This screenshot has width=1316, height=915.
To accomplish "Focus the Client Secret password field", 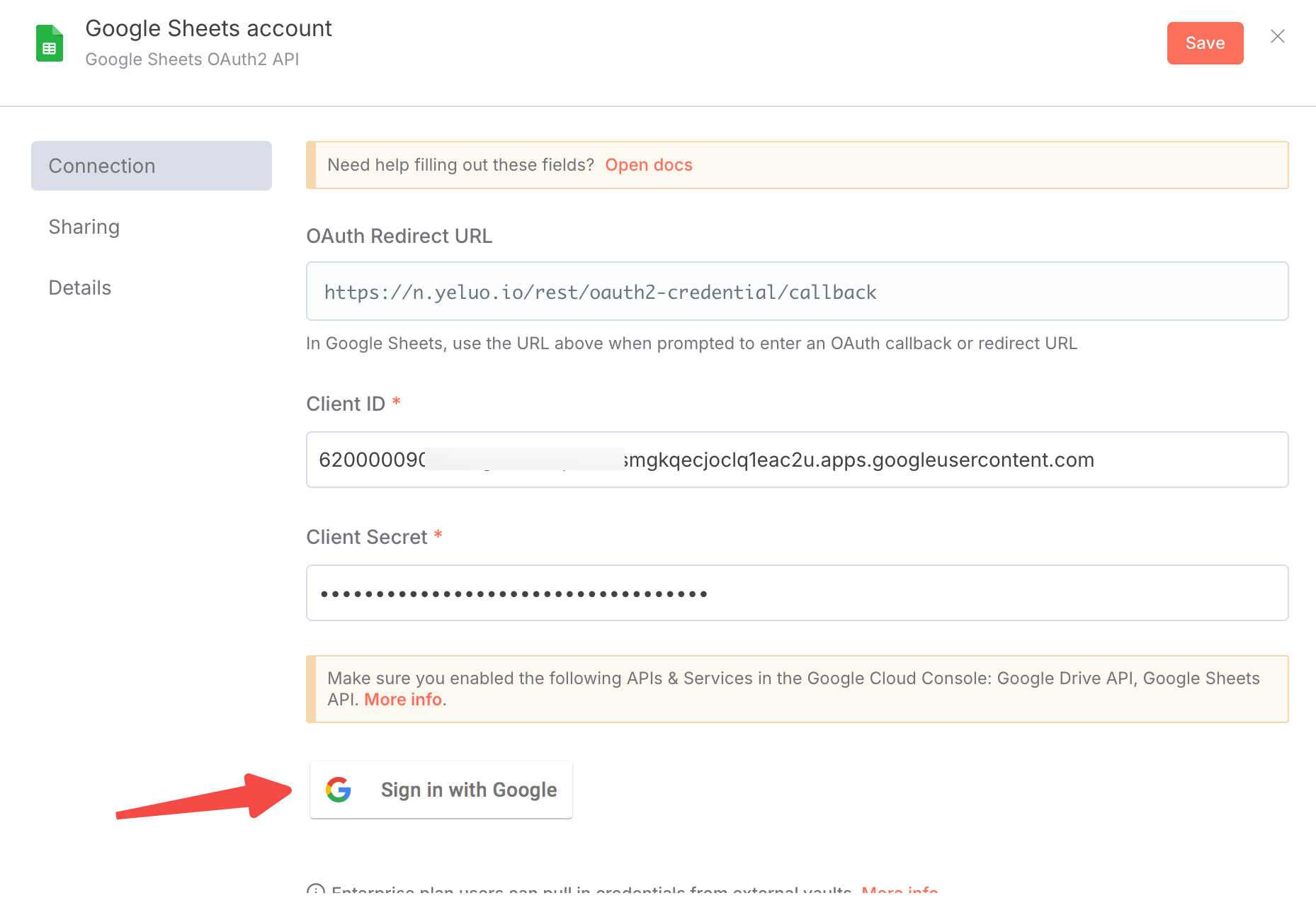I will pos(797,593).
